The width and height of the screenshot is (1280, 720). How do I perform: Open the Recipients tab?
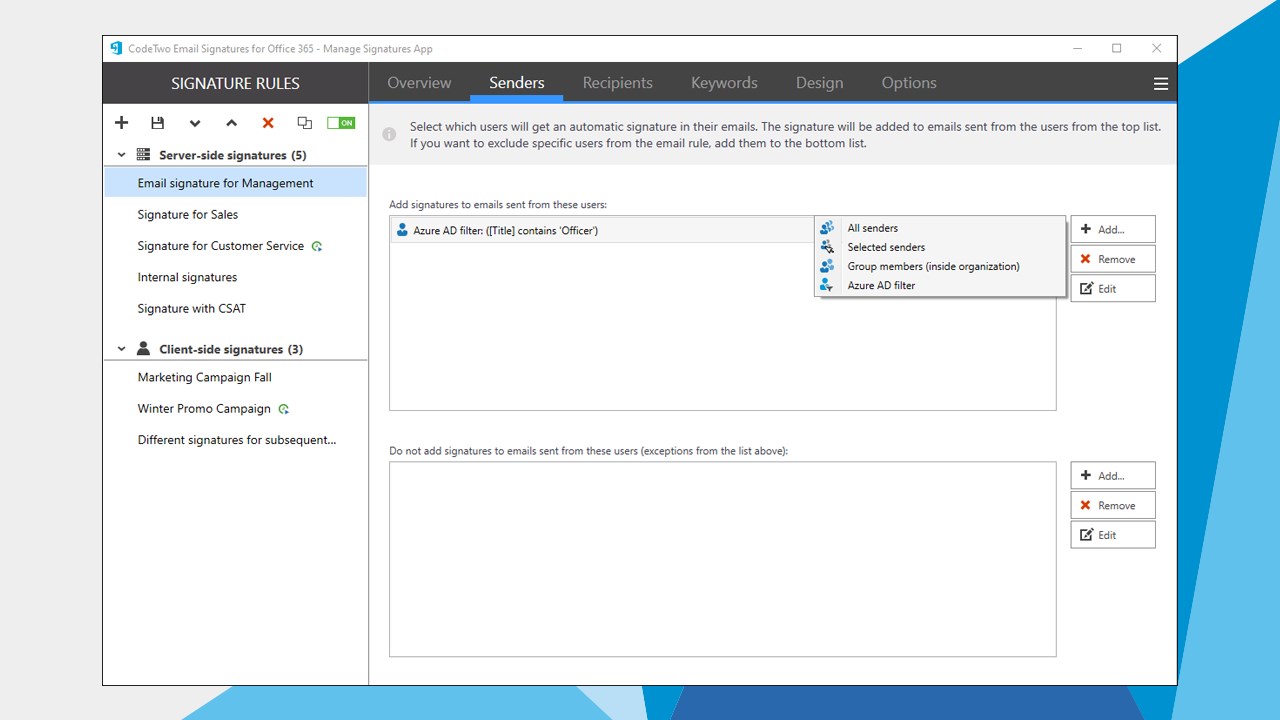[618, 83]
